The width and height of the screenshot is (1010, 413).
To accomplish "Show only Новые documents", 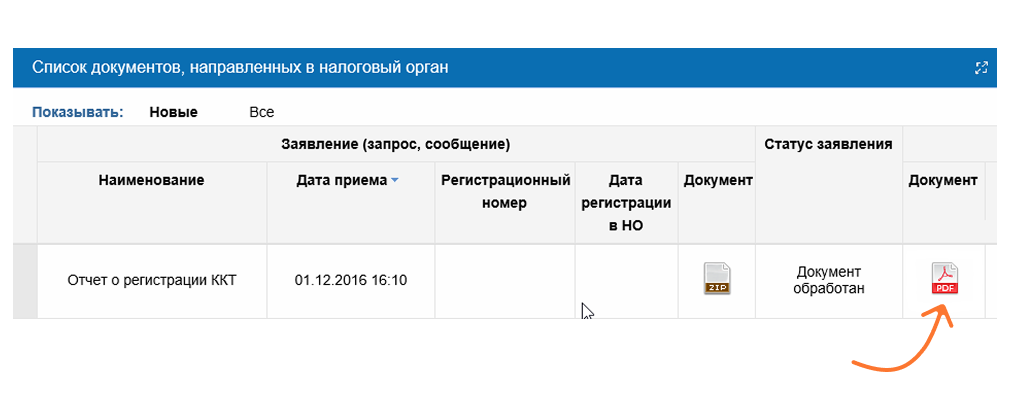I will click(173, 112).
